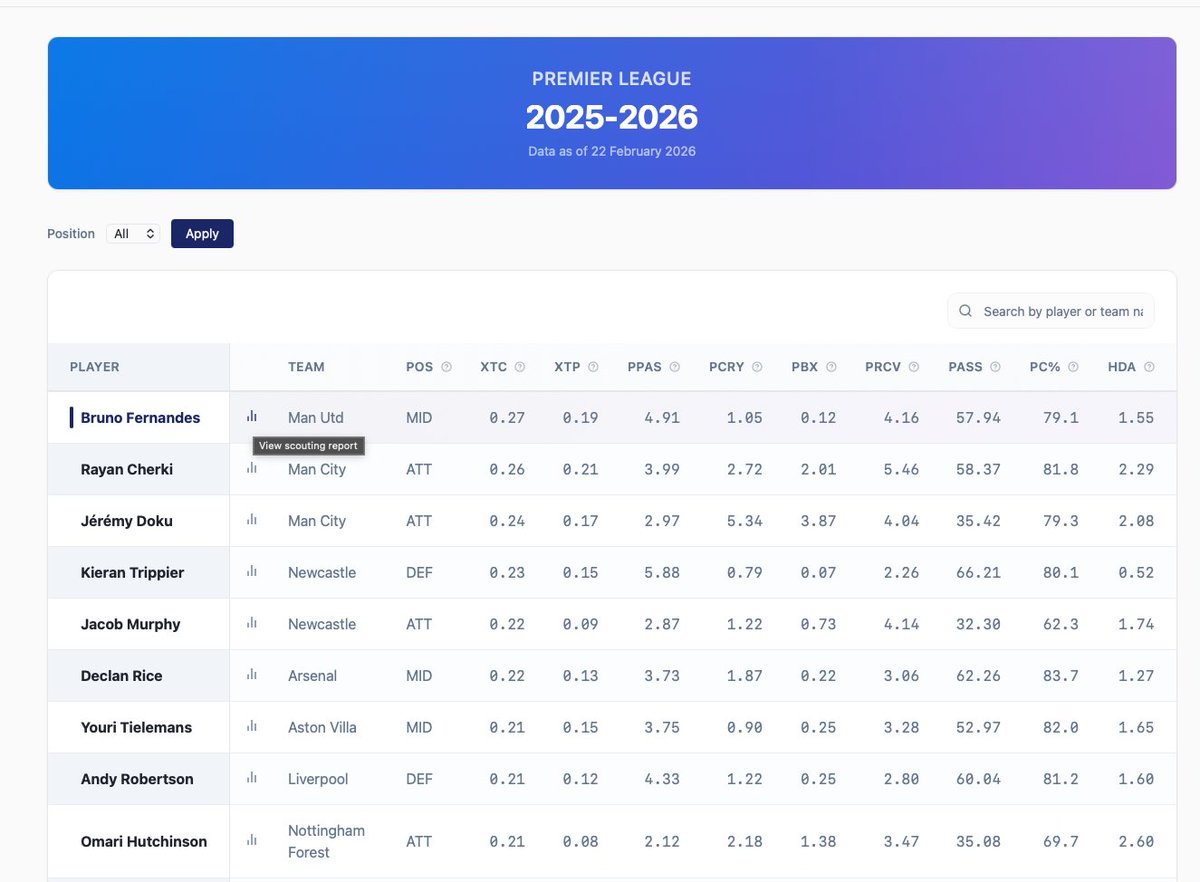The height and width of the screenshot is (882, 1200).
Task: Open Declan Rice scouting report icon
Action: point(252,675)
